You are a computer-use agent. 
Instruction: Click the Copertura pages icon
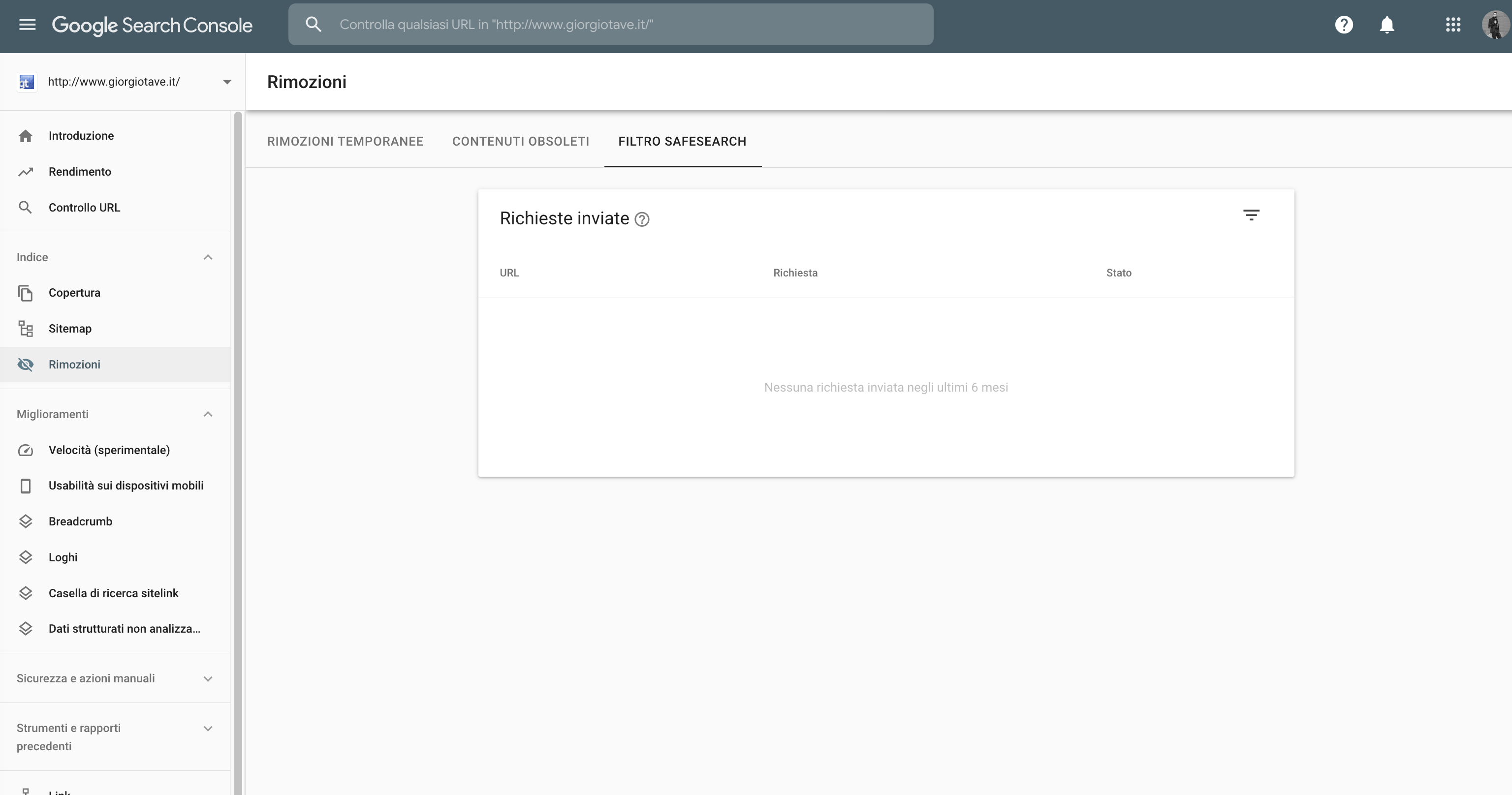[x=25, y=293]
